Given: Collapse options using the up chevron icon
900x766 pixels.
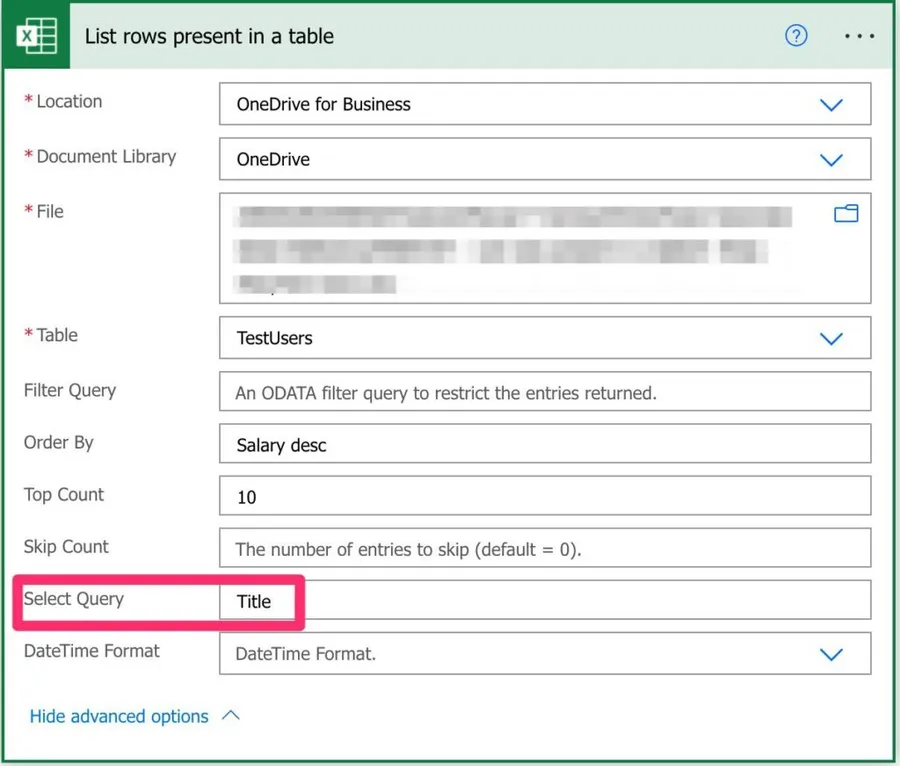Looking at the screenshot, I should pyautogui.click(x=231, y=716).
